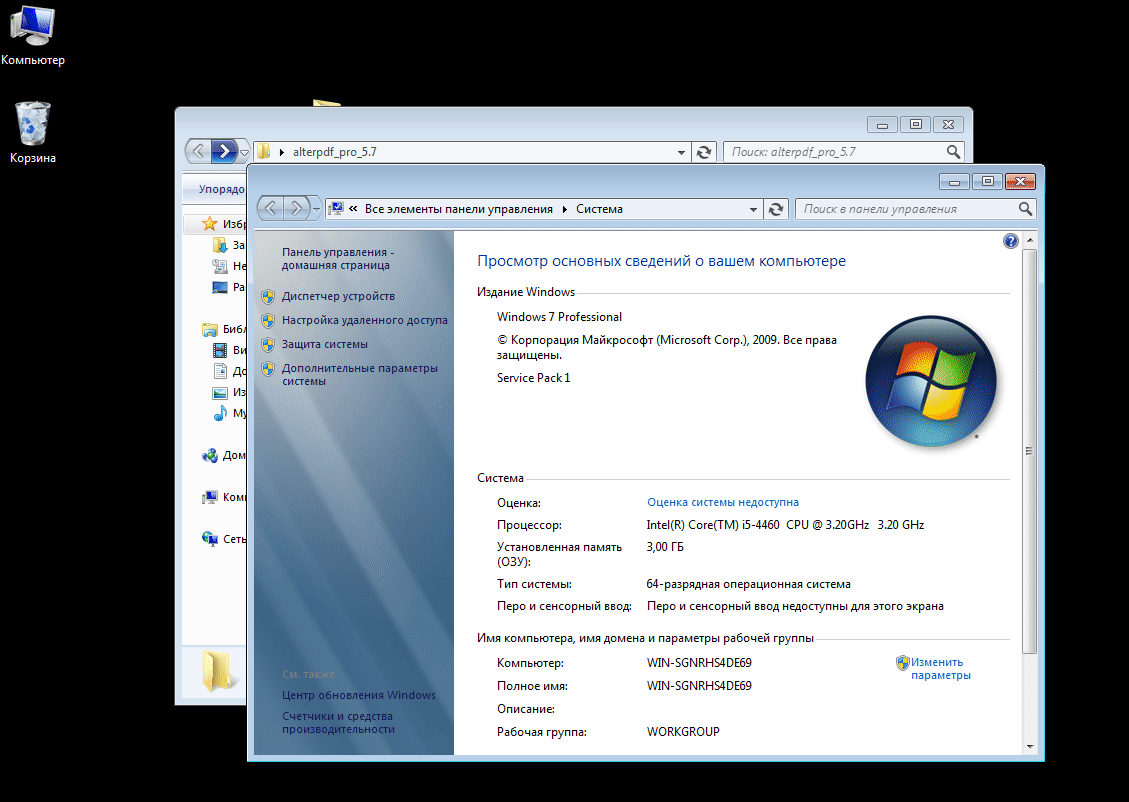Click the control panel icon in the Система address bar
1129x802 pixels.
336,209
